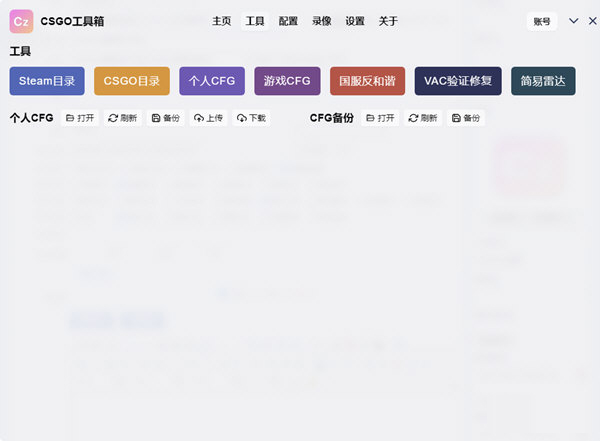Image resolution: width=600 pixels, height=441 pixels.
Task: Click the Cz app logo icon
Action: point(21,21)
